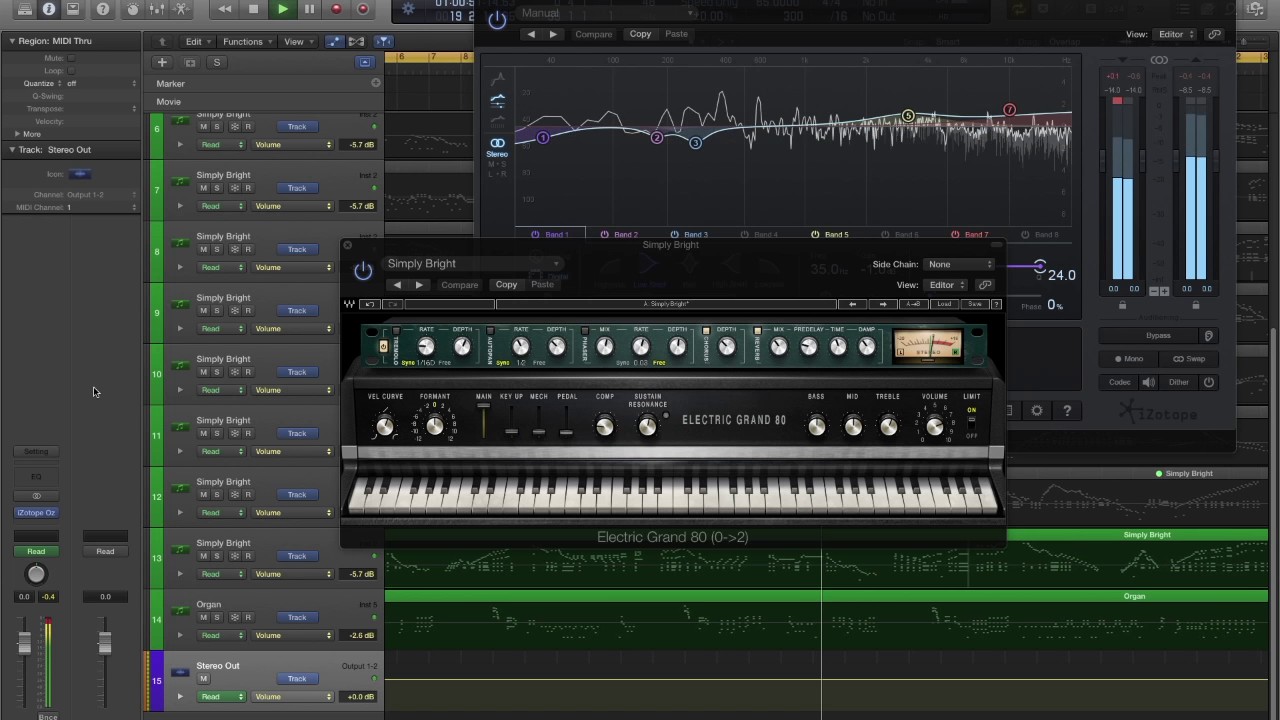The image size is (1280, 720).
Task: Open Quick Help question mark icon
Action: 103,9
